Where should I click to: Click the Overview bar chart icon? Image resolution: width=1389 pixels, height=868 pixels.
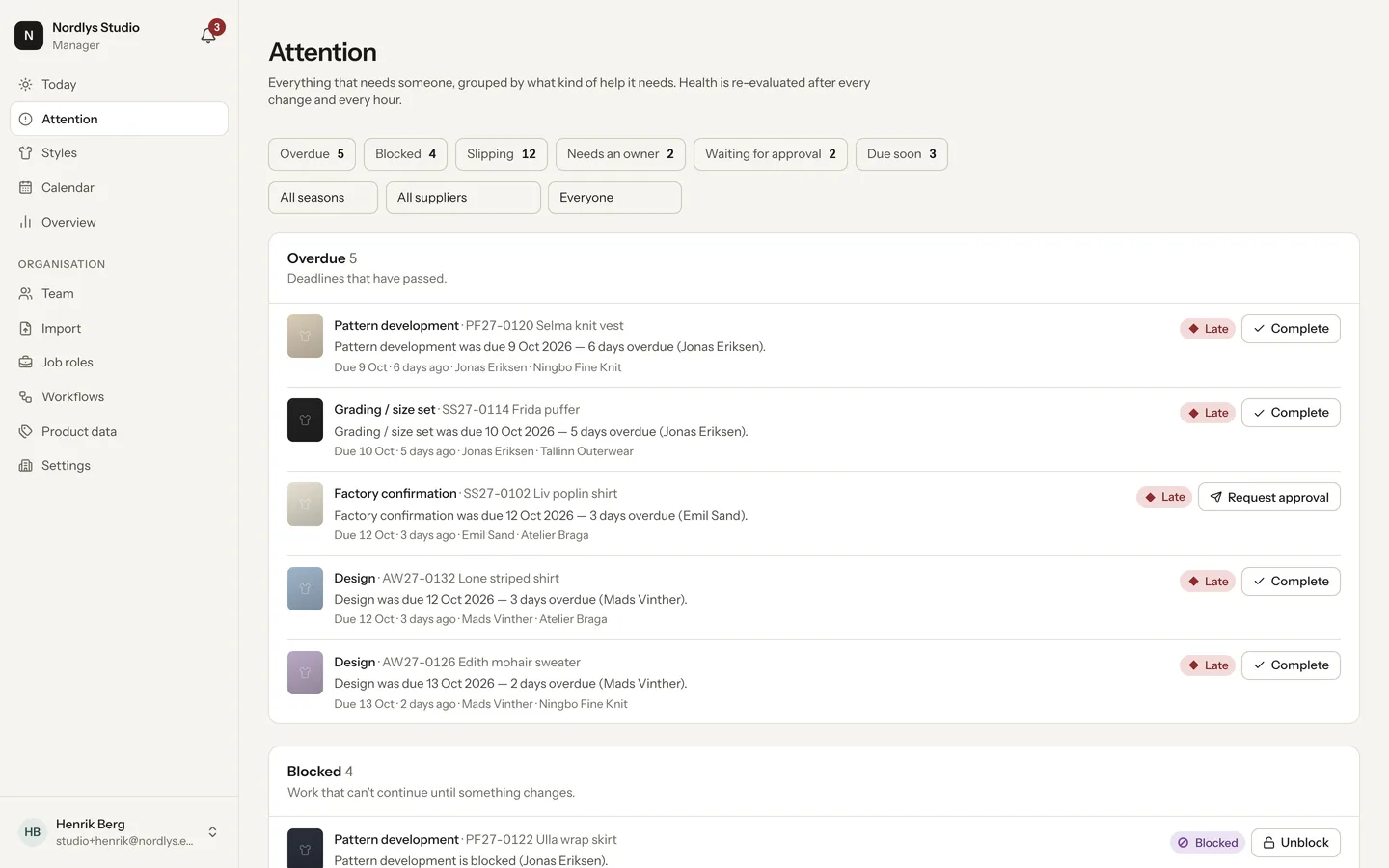coord(26,223)
